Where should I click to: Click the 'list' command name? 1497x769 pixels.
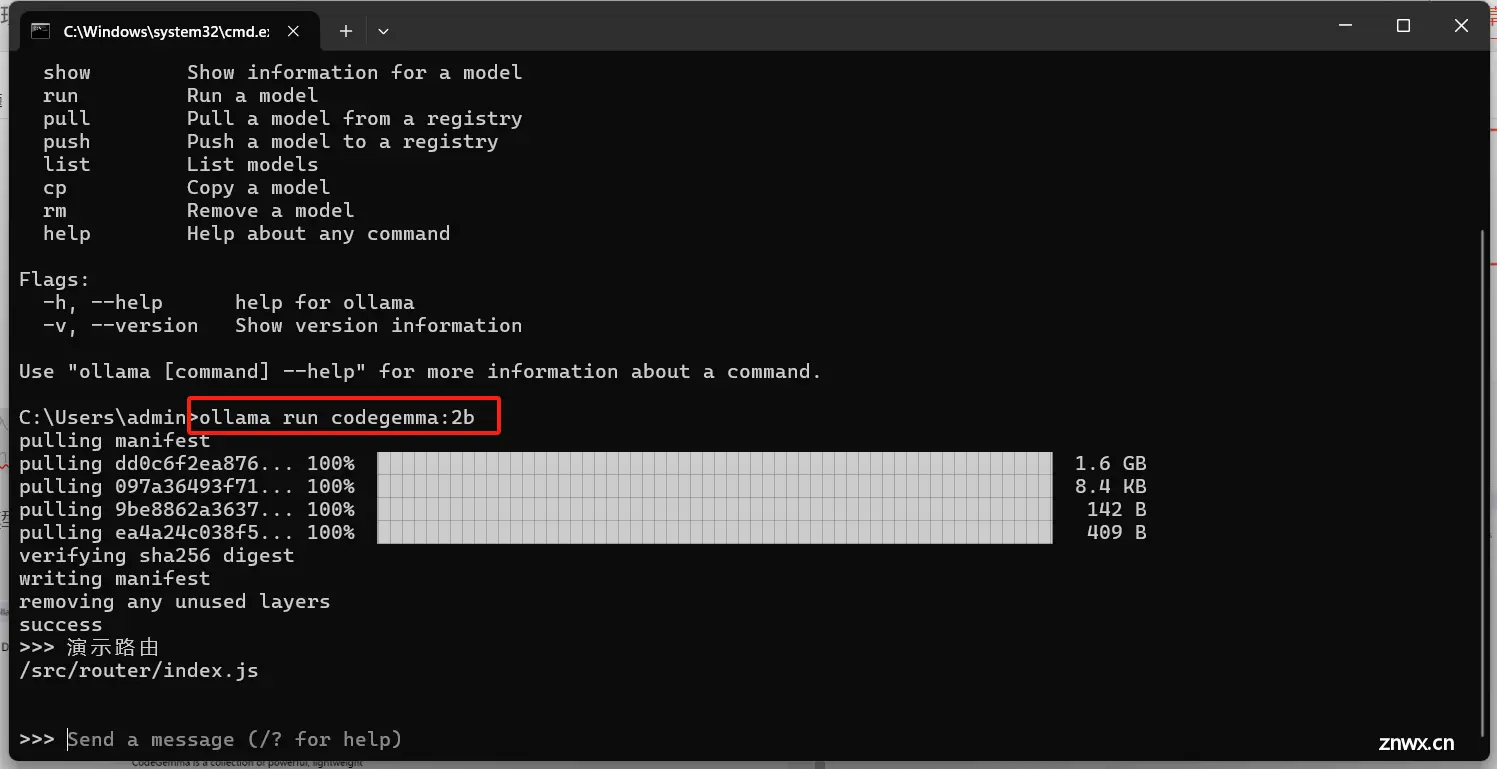[x=67, y=164]
